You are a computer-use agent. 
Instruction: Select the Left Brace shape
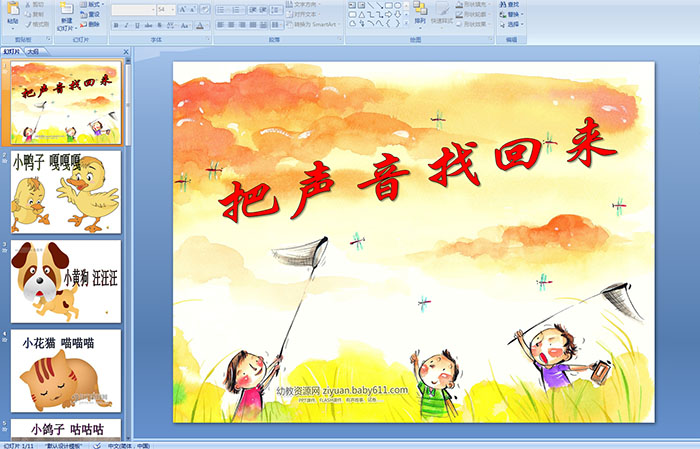[388, 23]
